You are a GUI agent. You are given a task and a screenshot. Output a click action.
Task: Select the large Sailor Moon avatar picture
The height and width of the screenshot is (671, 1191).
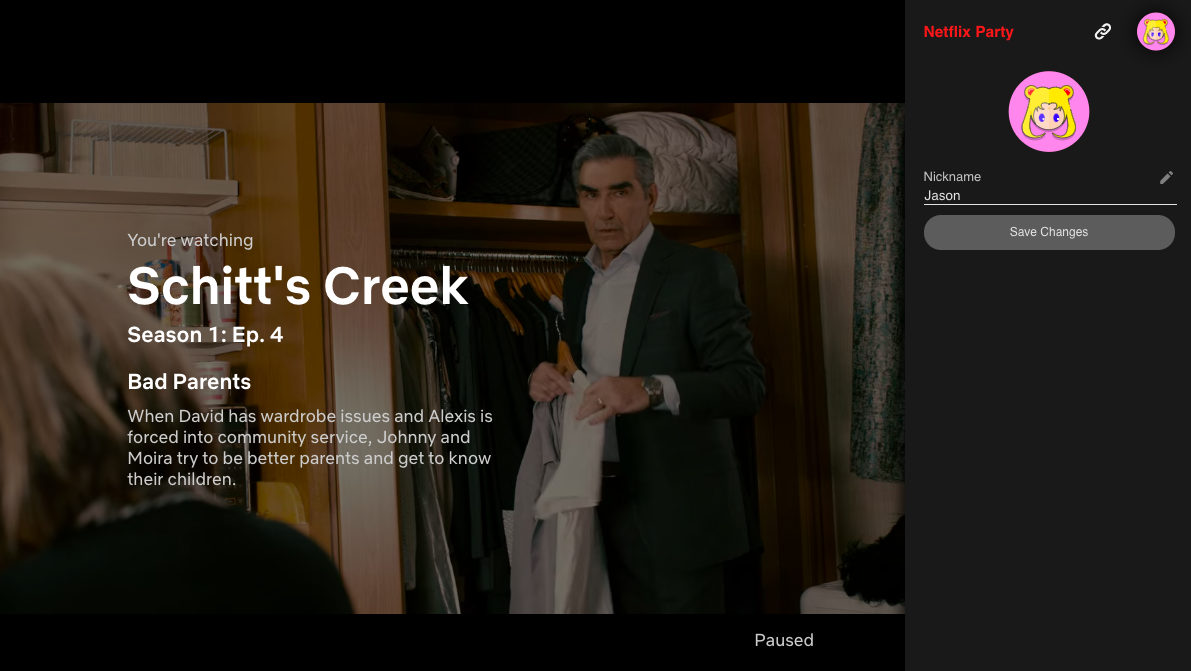tap(1048, 112)
